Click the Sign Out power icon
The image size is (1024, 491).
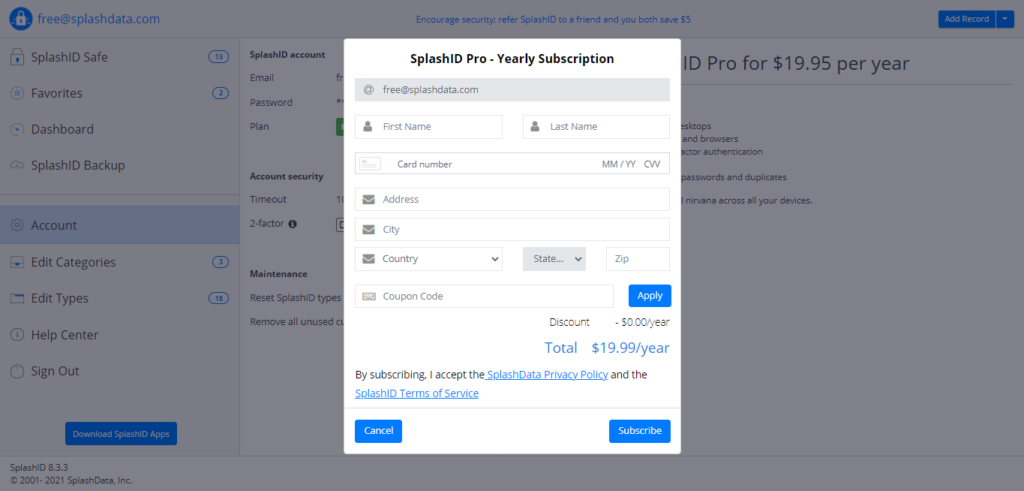[16, 371]
